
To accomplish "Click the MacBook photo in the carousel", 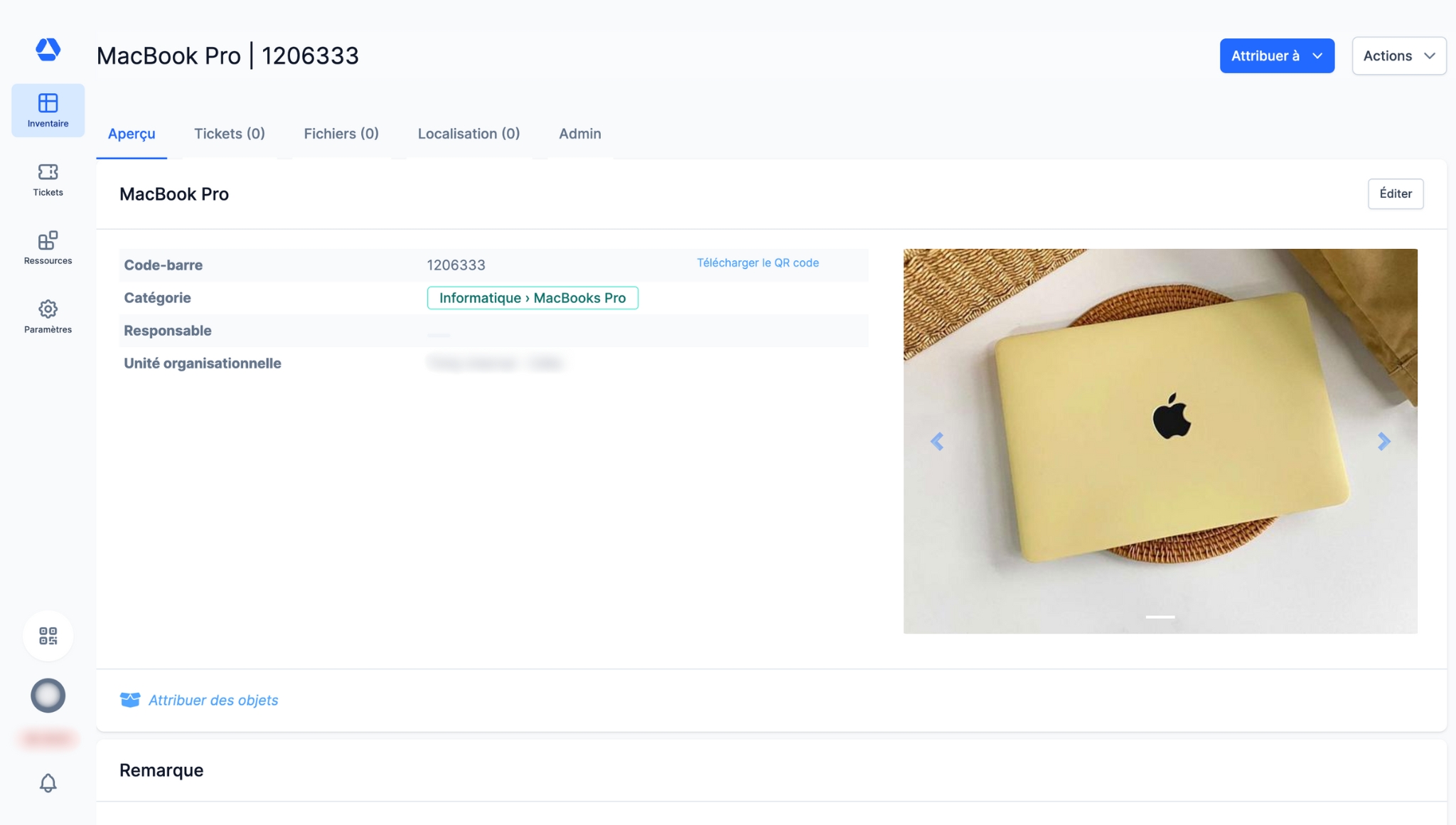I will (x=1160, y=441).
